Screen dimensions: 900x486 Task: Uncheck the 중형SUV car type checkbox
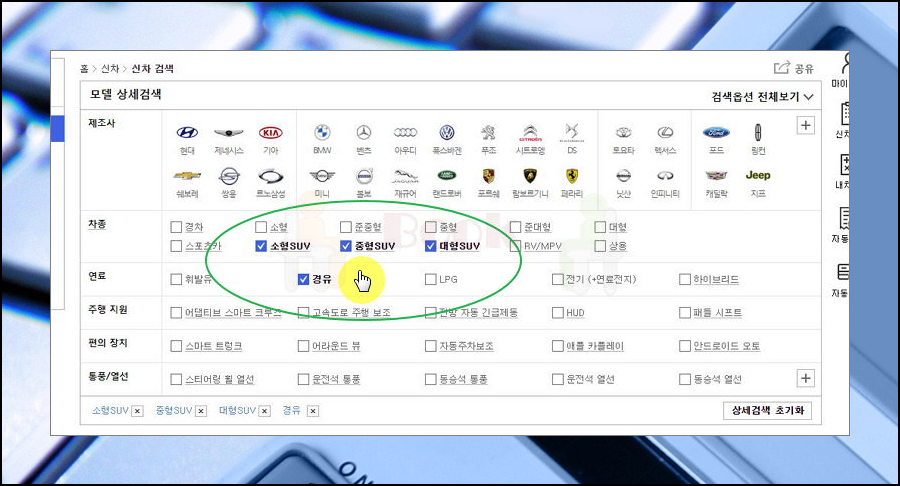click(346, 246)
